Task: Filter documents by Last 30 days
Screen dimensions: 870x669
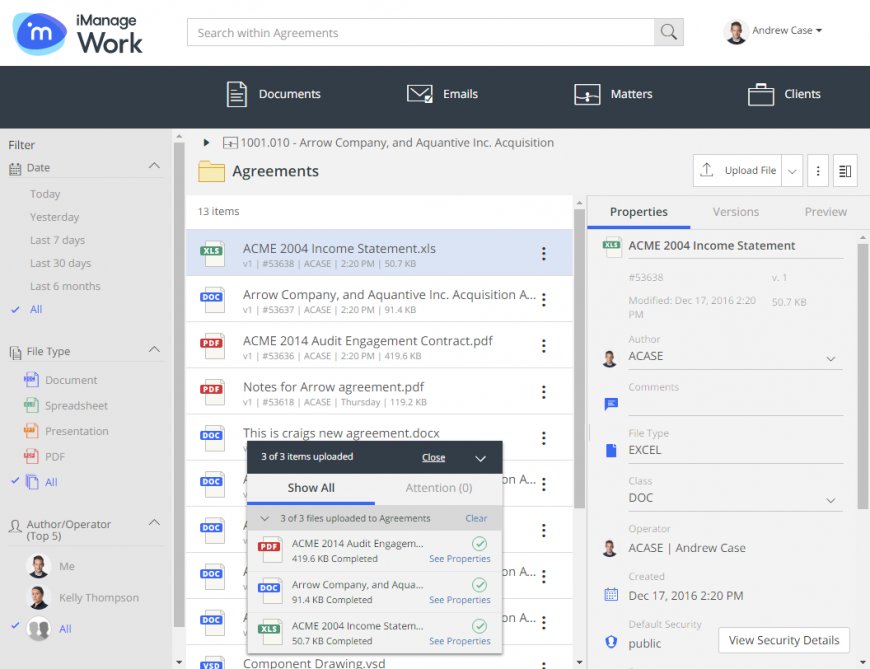Action: click(x=60, y=263)
